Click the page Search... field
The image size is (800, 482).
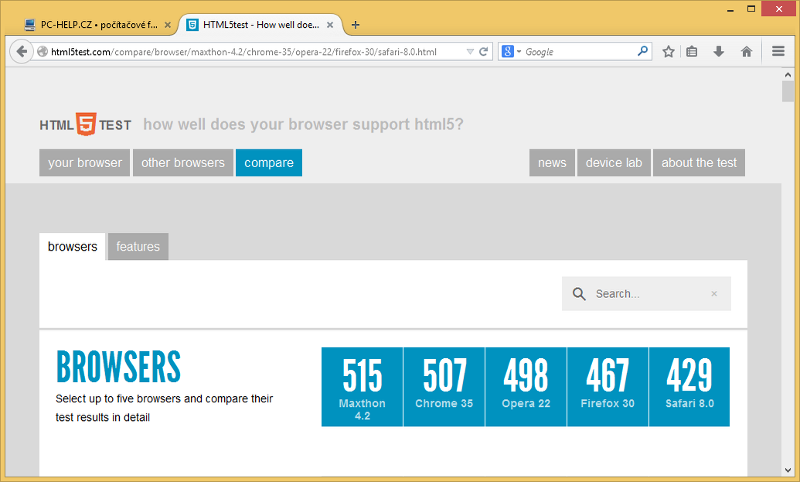point(646,294)
